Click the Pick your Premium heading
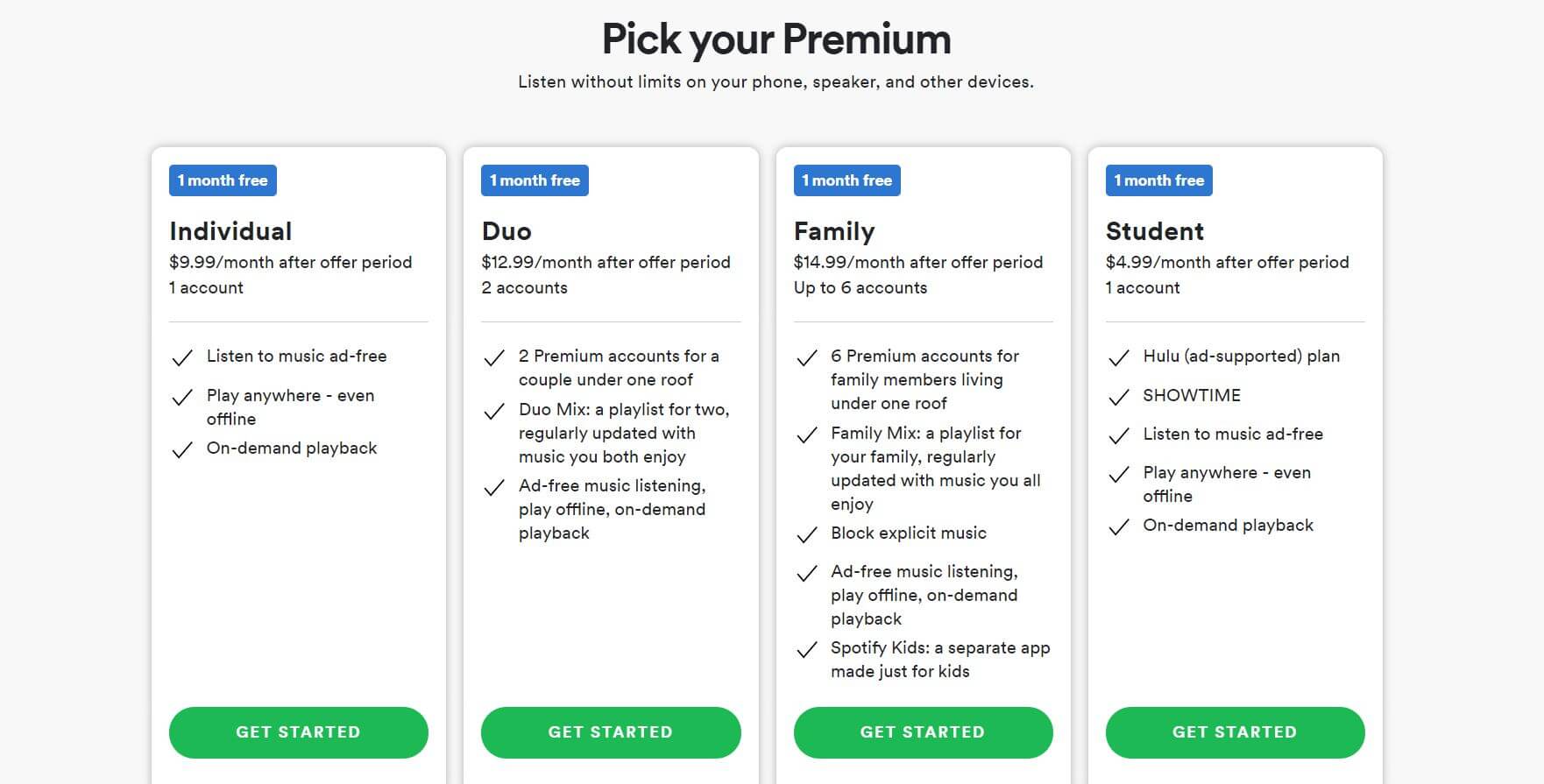 click(776, 39)
